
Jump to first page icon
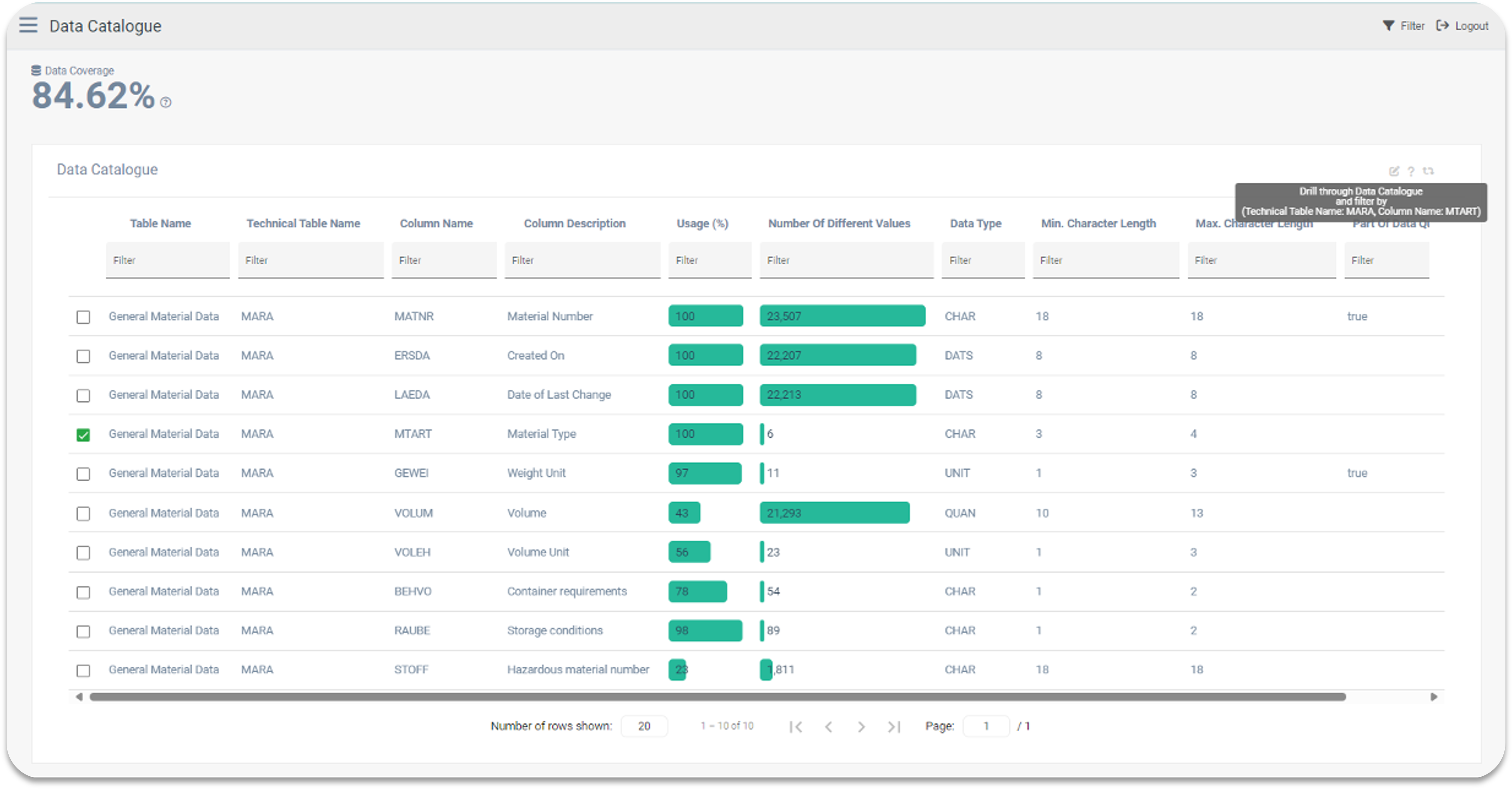click(x=796, y=726)
